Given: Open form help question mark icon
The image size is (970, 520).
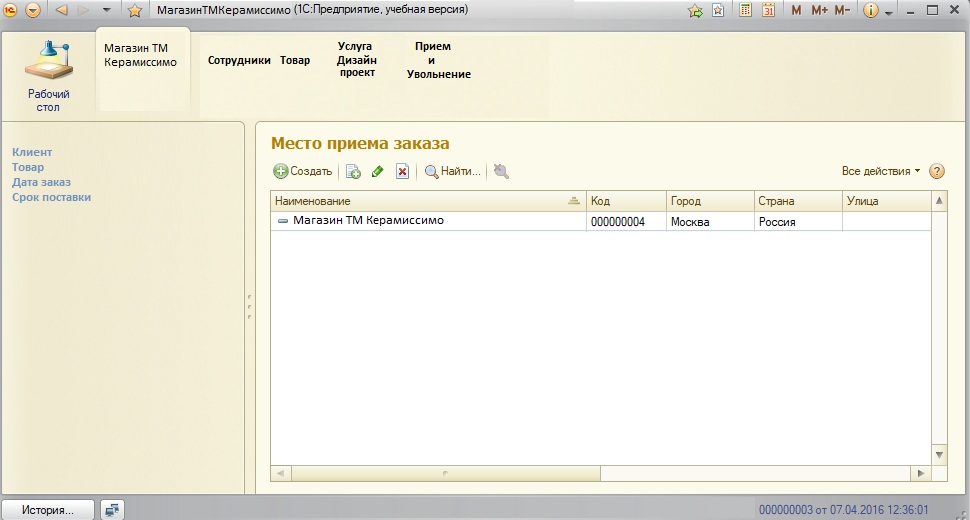Looking at the screenshot, I should tap(937, 171).
